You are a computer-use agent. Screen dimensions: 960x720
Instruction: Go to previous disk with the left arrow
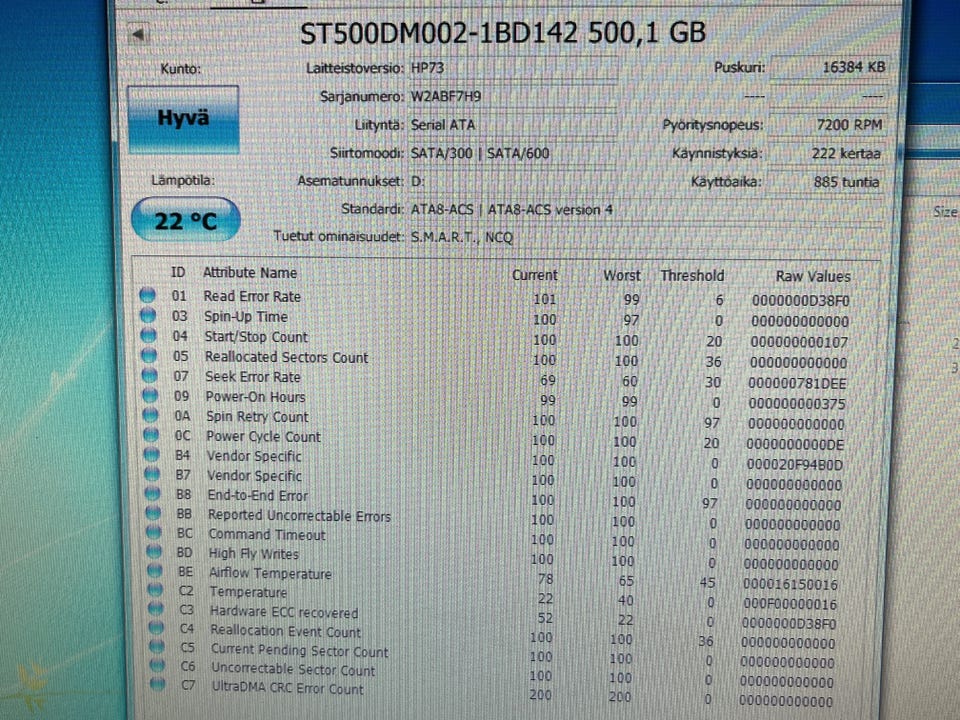(x=139, y=34)
